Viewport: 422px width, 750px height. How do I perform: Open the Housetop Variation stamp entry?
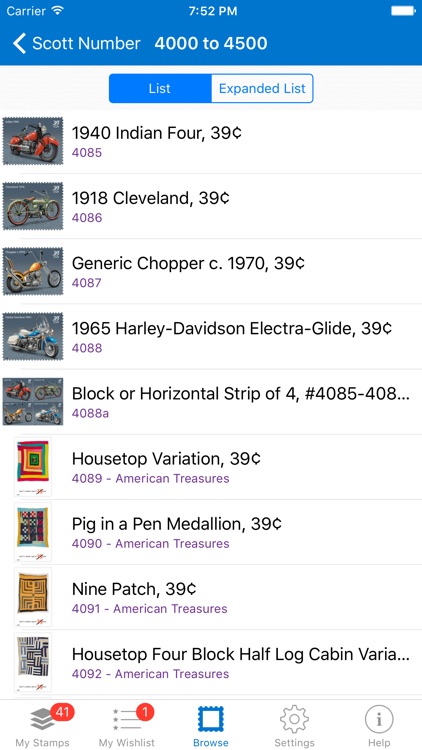211,467
